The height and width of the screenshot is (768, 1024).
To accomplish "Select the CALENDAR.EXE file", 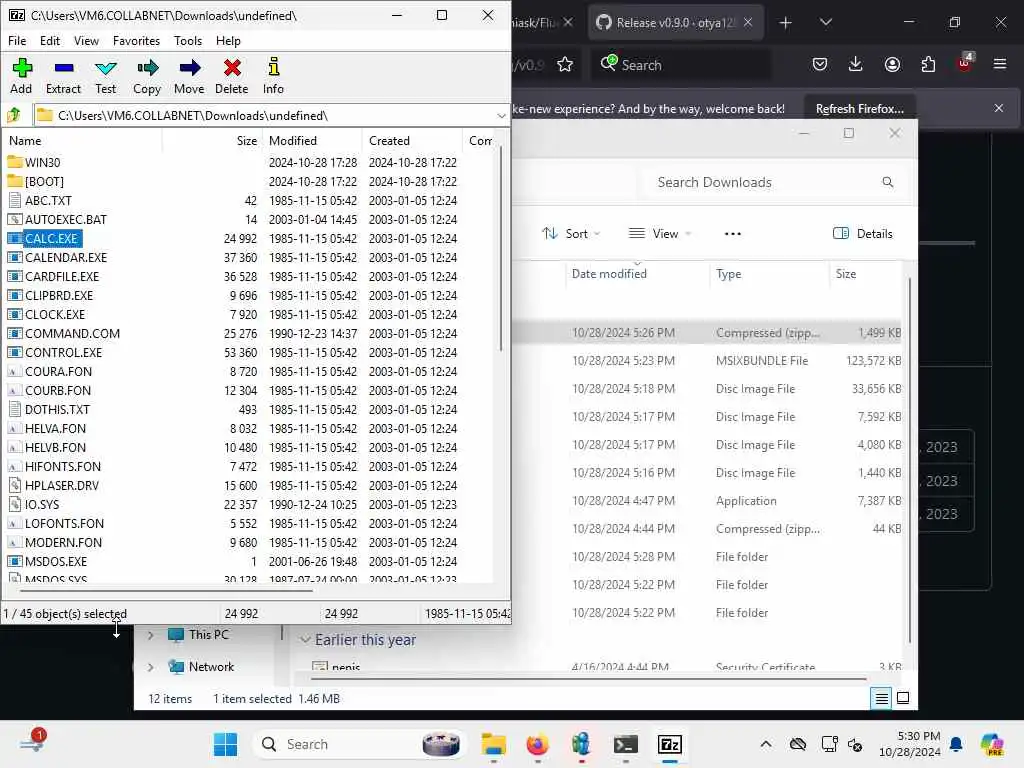I will pyautogui.click(x=65, y=257).
